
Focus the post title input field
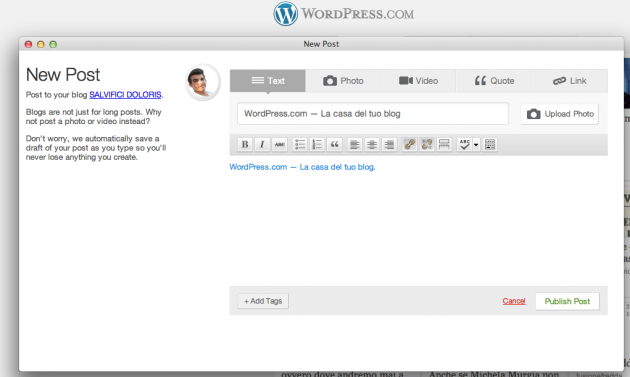373,114
